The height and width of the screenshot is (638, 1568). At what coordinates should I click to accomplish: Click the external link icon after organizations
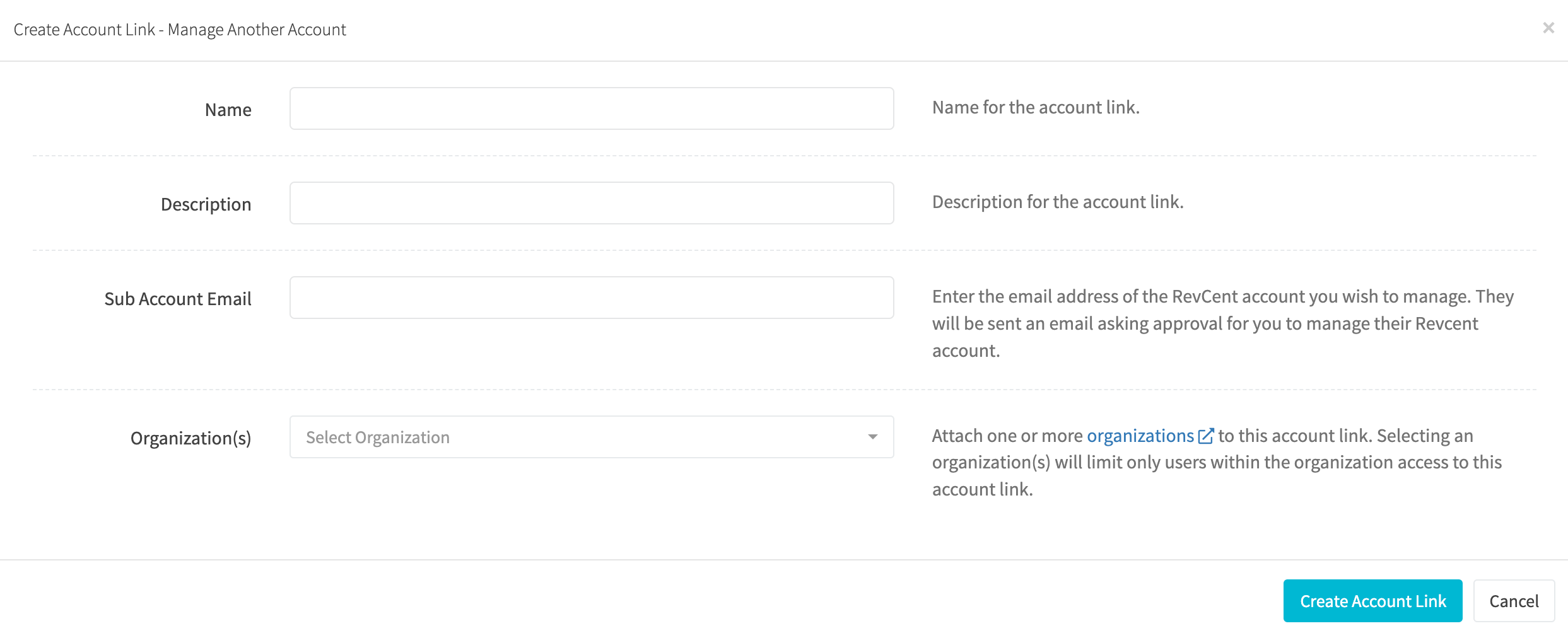point(1205,436)
